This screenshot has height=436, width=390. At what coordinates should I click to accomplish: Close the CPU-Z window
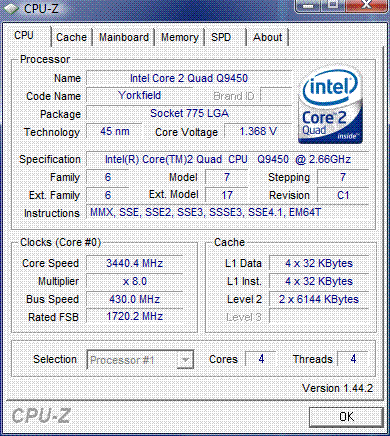pyautogui.click(x=366, y=6)
